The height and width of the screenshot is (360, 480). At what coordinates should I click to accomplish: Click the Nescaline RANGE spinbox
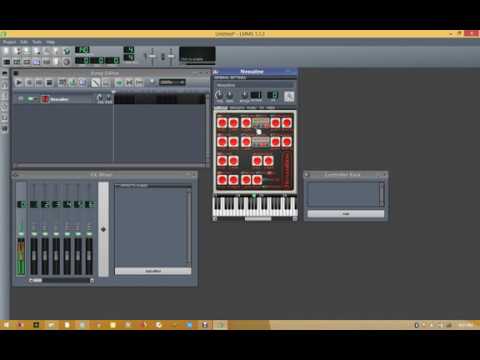256,95
